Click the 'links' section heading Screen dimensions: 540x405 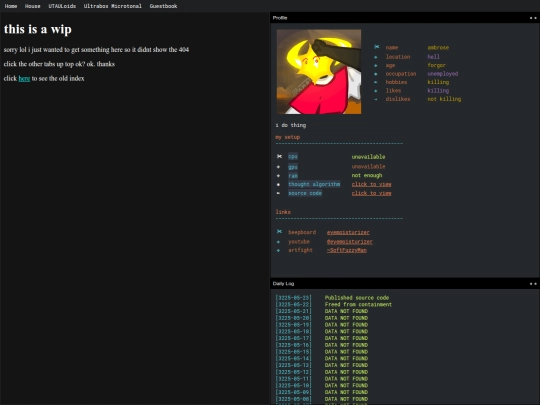pyautogui.click(x=283, y=212)
